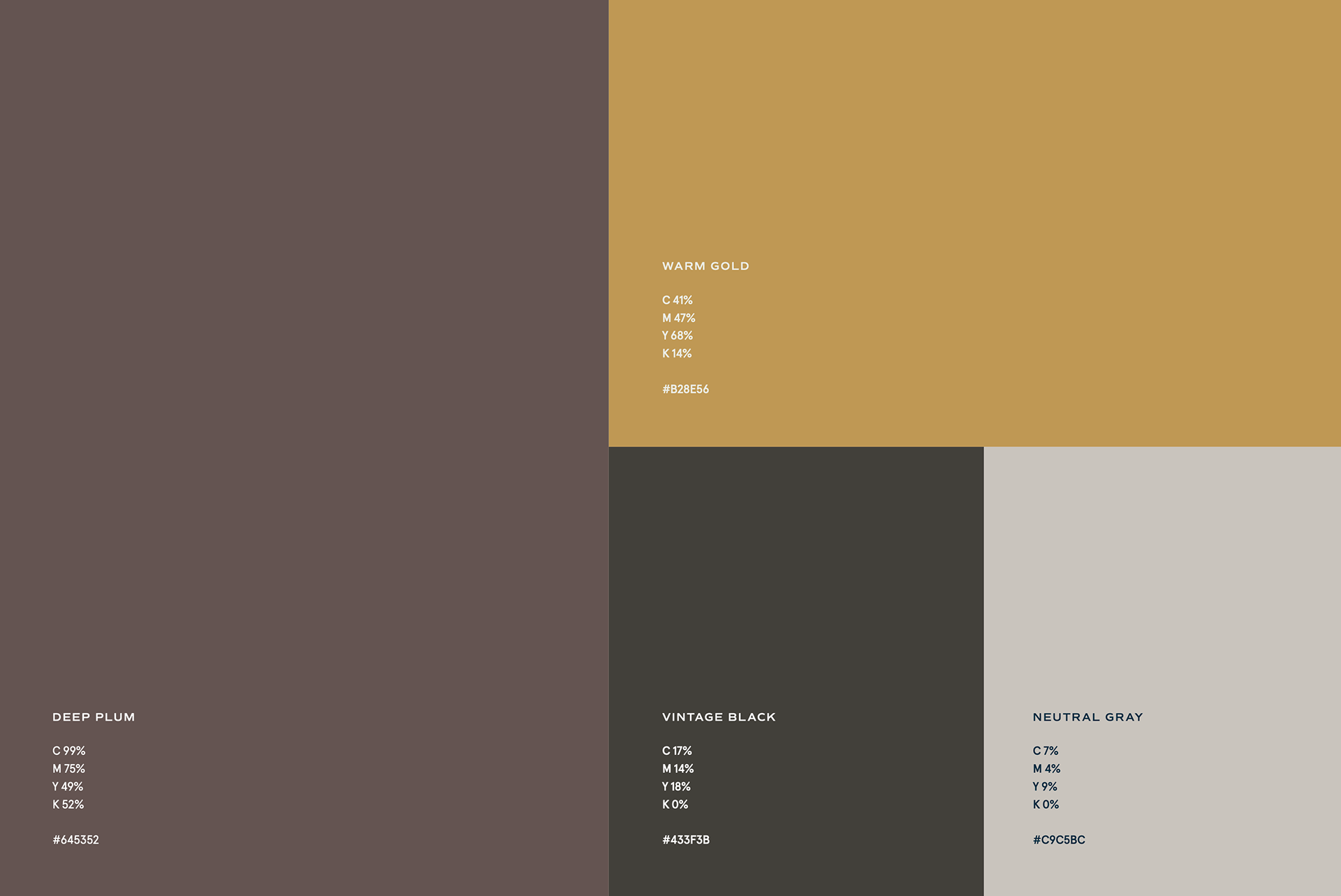This screenshot has height=896, width=1341.
Task: Click the NEUTRAL GRAY heading text
Action: [1087, 717]
